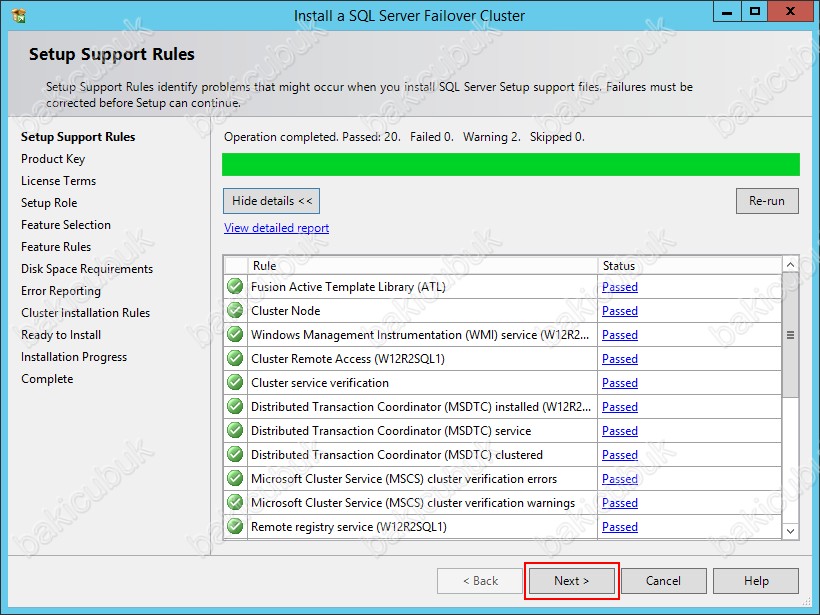Screen dimensions: 820x615
Task: Close the setup window
Action: 791,12
